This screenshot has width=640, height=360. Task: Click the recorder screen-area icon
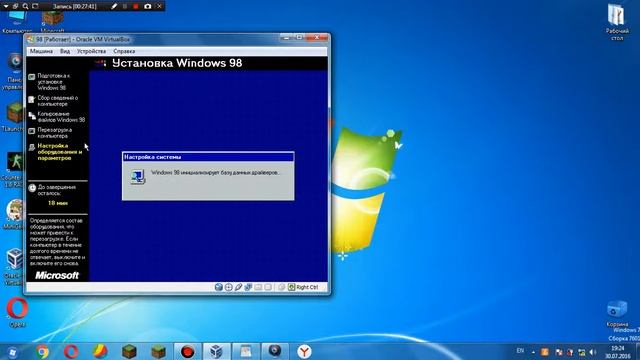[x=35, y=6]
